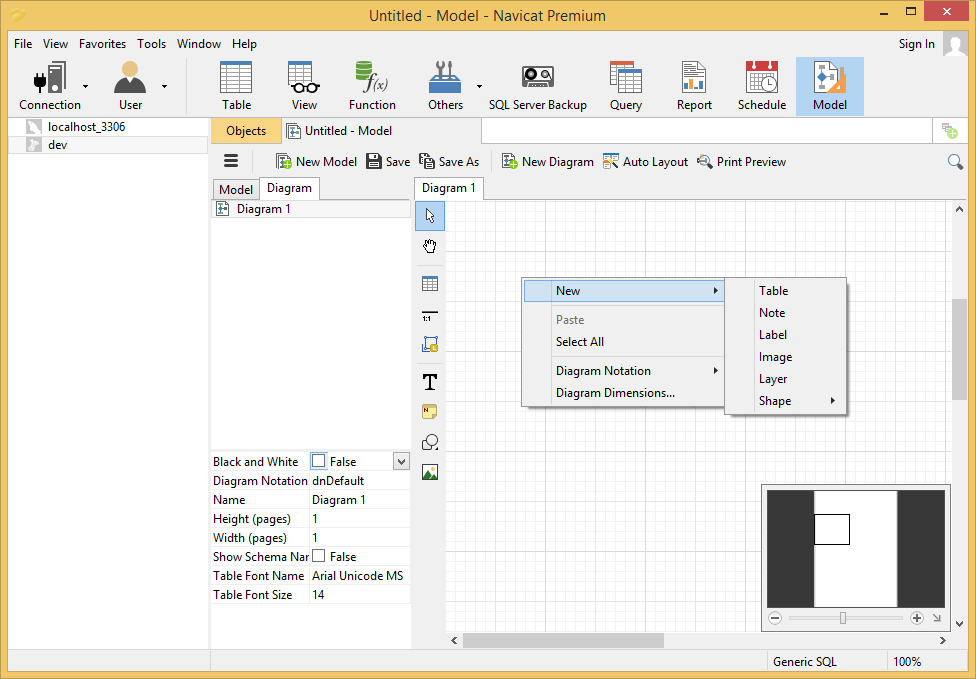Select the hand pan tool
This screenshot has height=679, width=976.
click(430, 246)
